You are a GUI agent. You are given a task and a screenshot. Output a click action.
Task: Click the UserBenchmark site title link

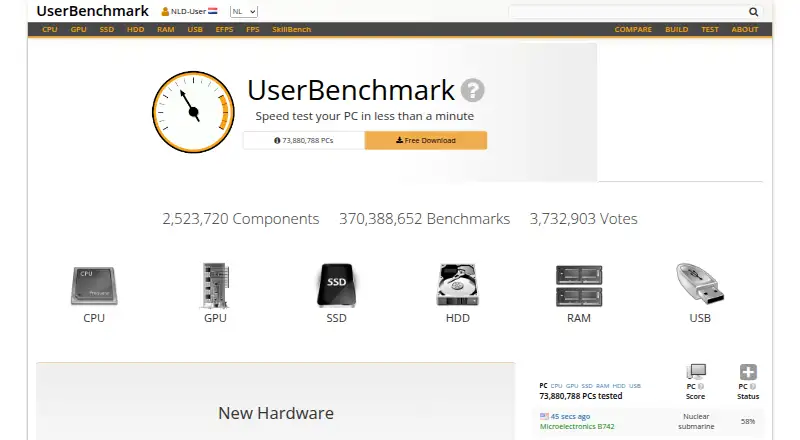(x=92, y=11)
